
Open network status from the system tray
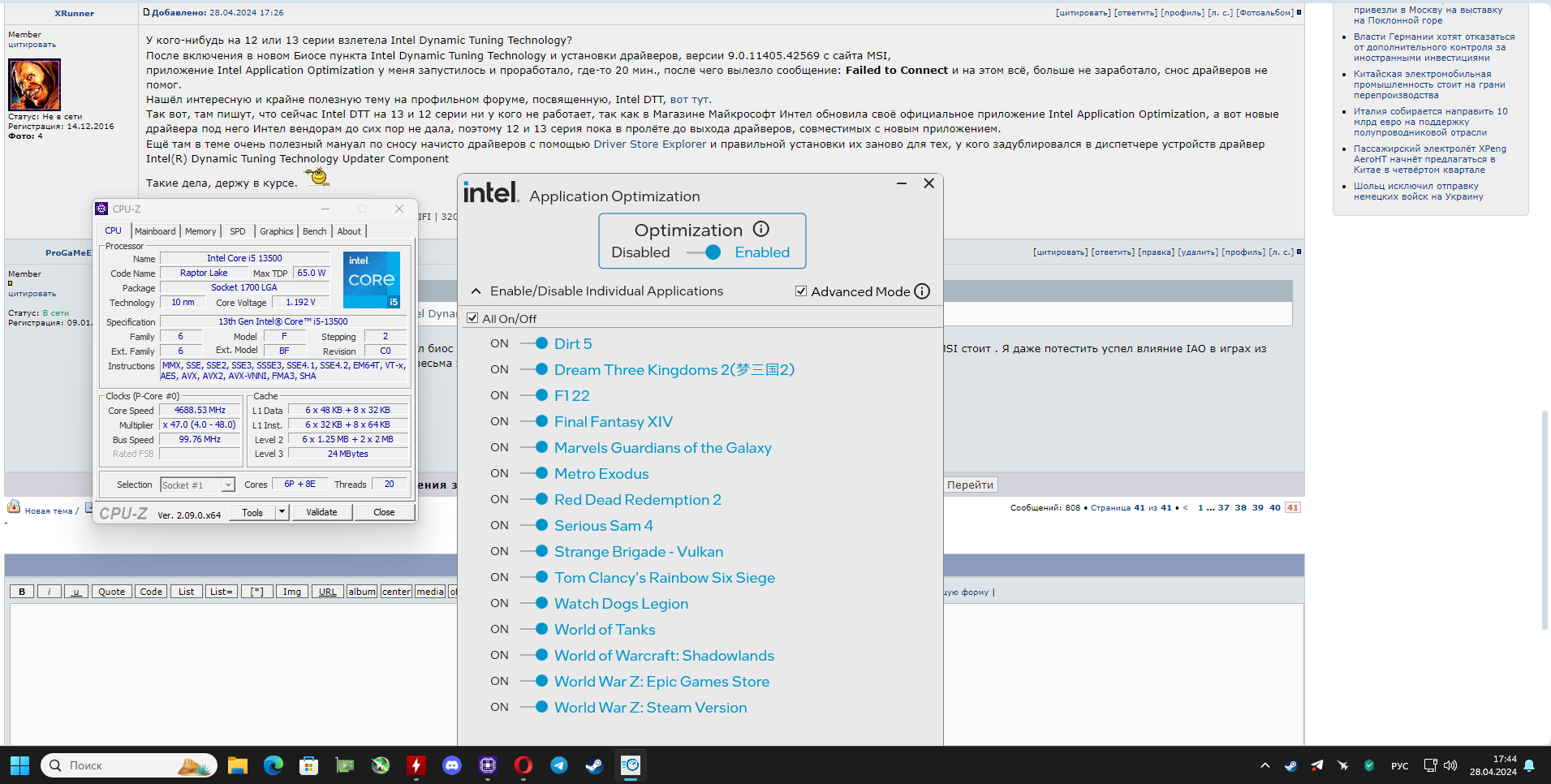[x=1430, y=765]
